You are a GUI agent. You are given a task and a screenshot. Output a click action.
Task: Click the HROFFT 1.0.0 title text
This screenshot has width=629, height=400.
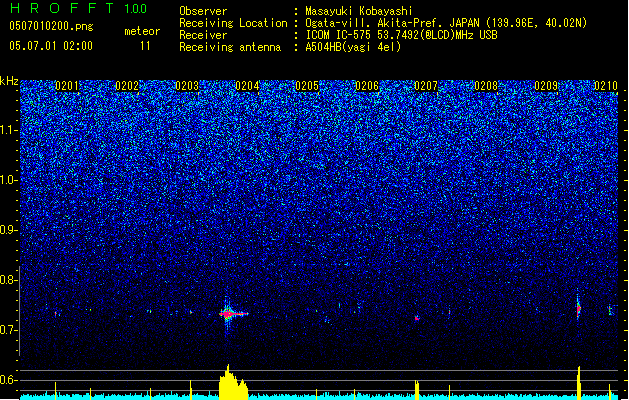tap(79, 8)
